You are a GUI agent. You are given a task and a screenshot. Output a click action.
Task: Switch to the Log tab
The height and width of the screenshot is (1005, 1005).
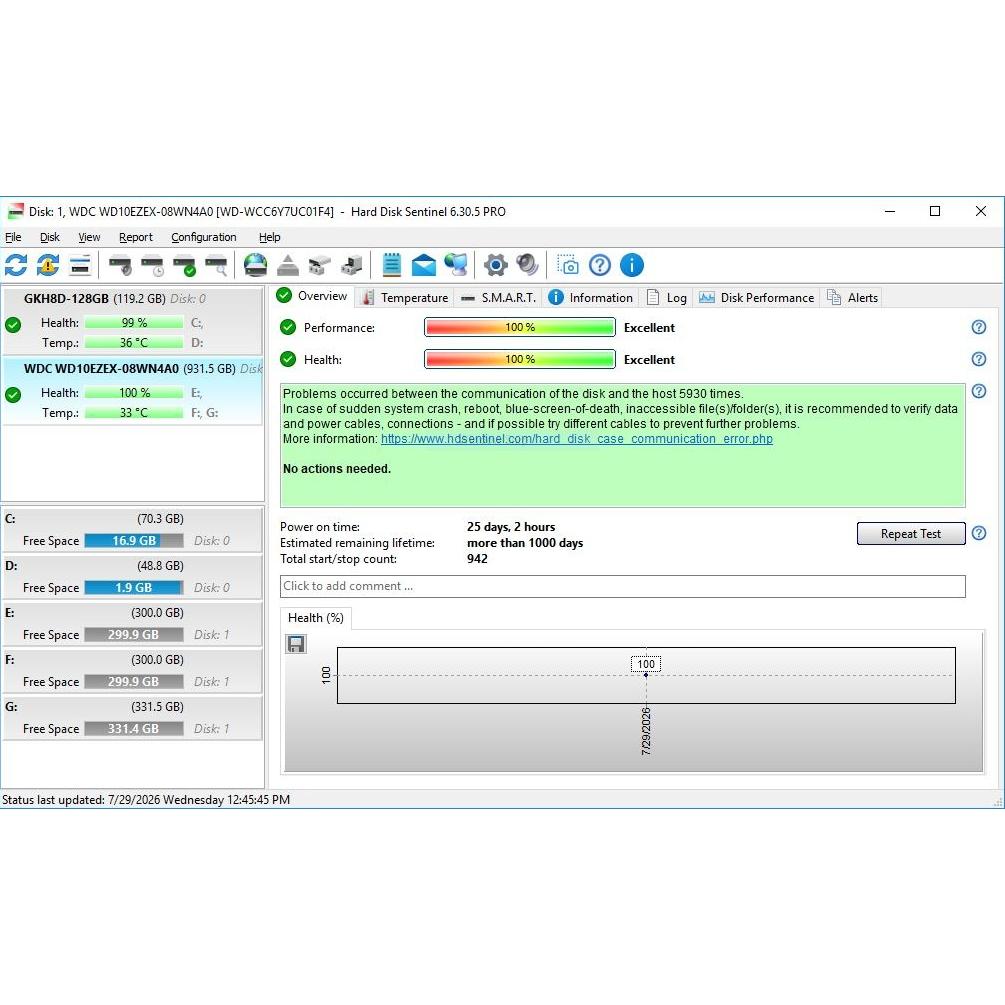coord(667,297)
